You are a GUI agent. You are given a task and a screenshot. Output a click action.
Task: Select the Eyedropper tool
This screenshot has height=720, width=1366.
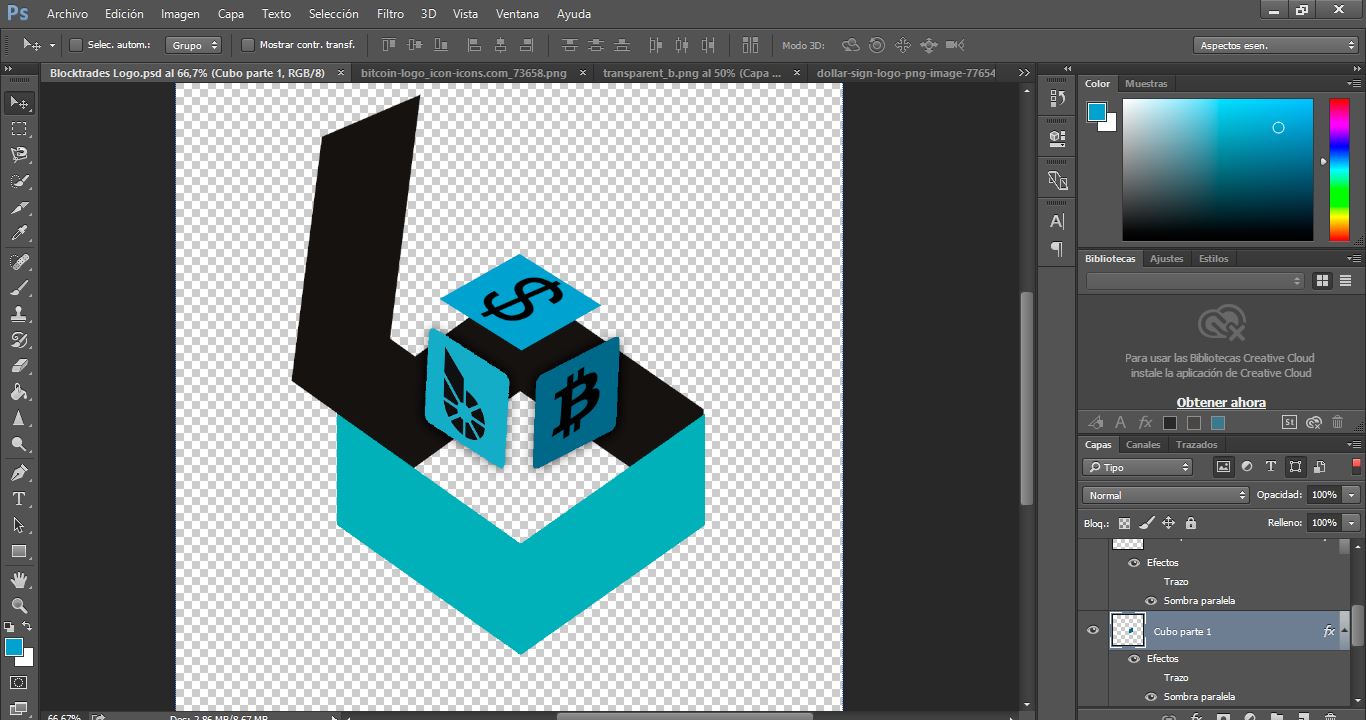click(19, 233)
